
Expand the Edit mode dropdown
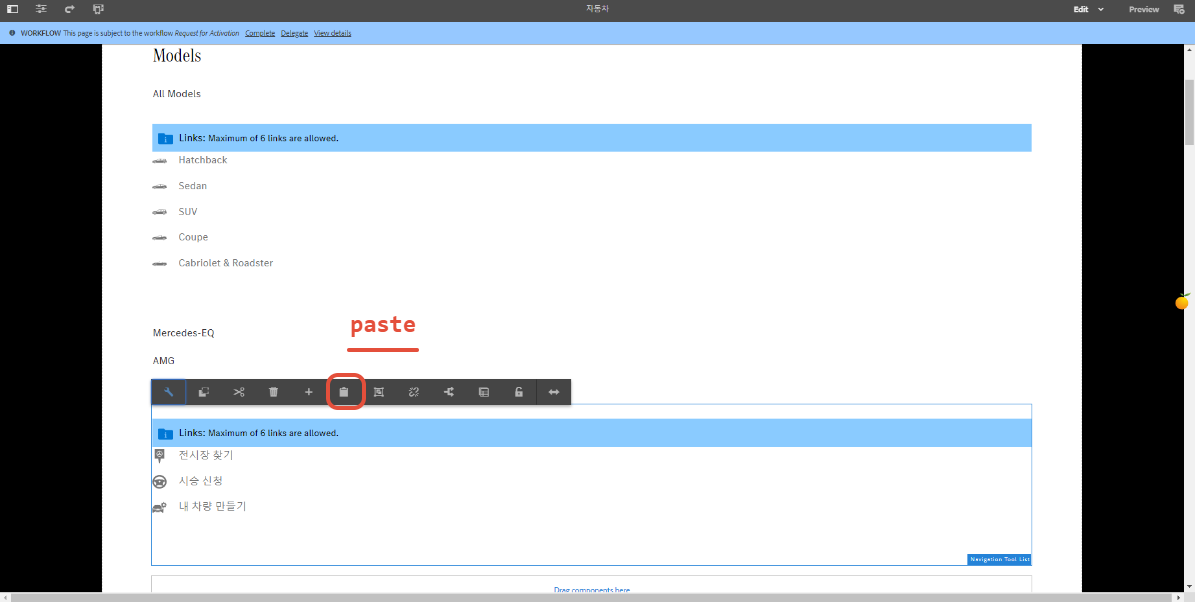pyautogui.click(x=1088, y=9)
